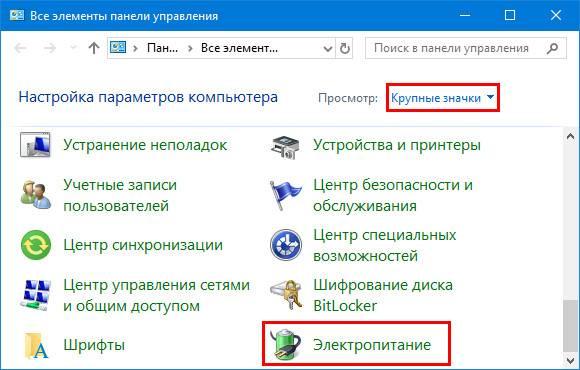Open the Шрифты link

pyautogui.click(x=94, y=345)
